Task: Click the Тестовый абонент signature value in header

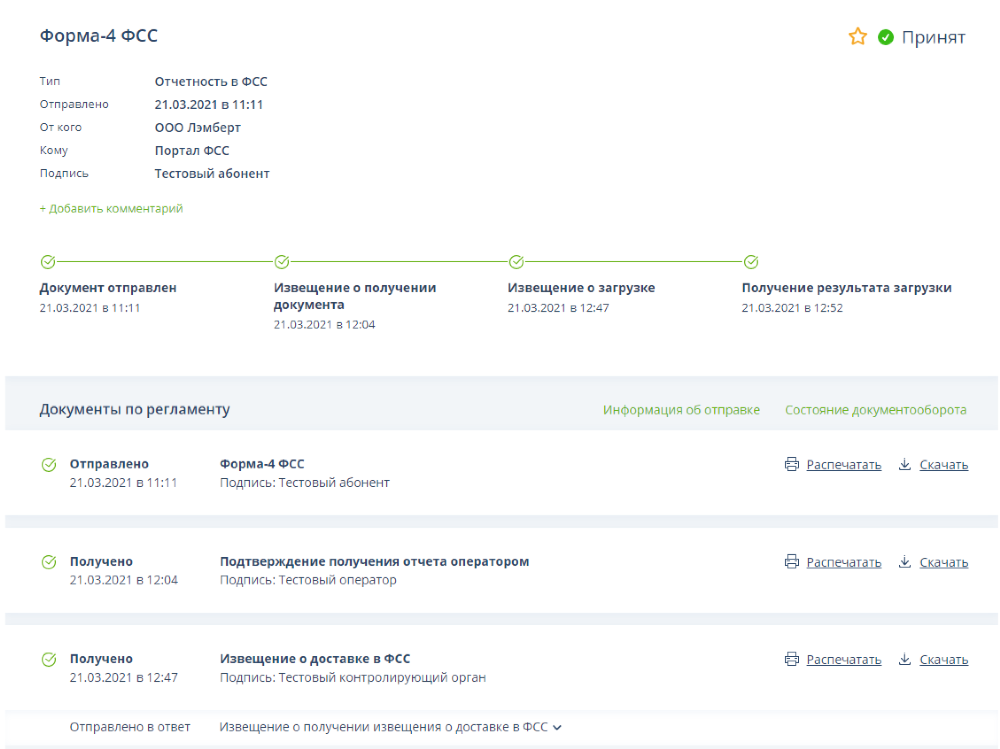Action: 212,174
